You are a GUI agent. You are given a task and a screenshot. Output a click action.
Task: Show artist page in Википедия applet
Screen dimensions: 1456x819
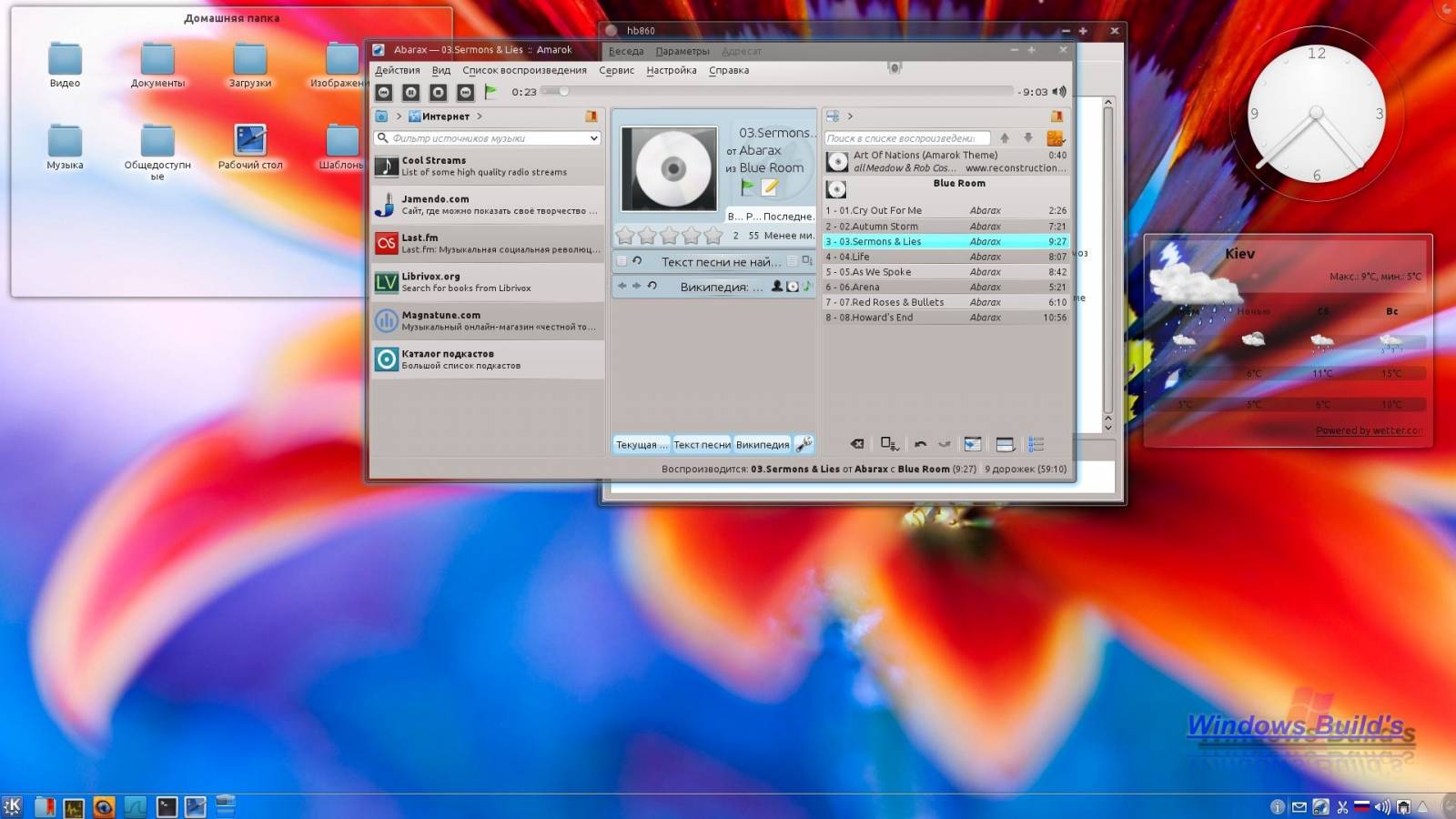[777, 286]
